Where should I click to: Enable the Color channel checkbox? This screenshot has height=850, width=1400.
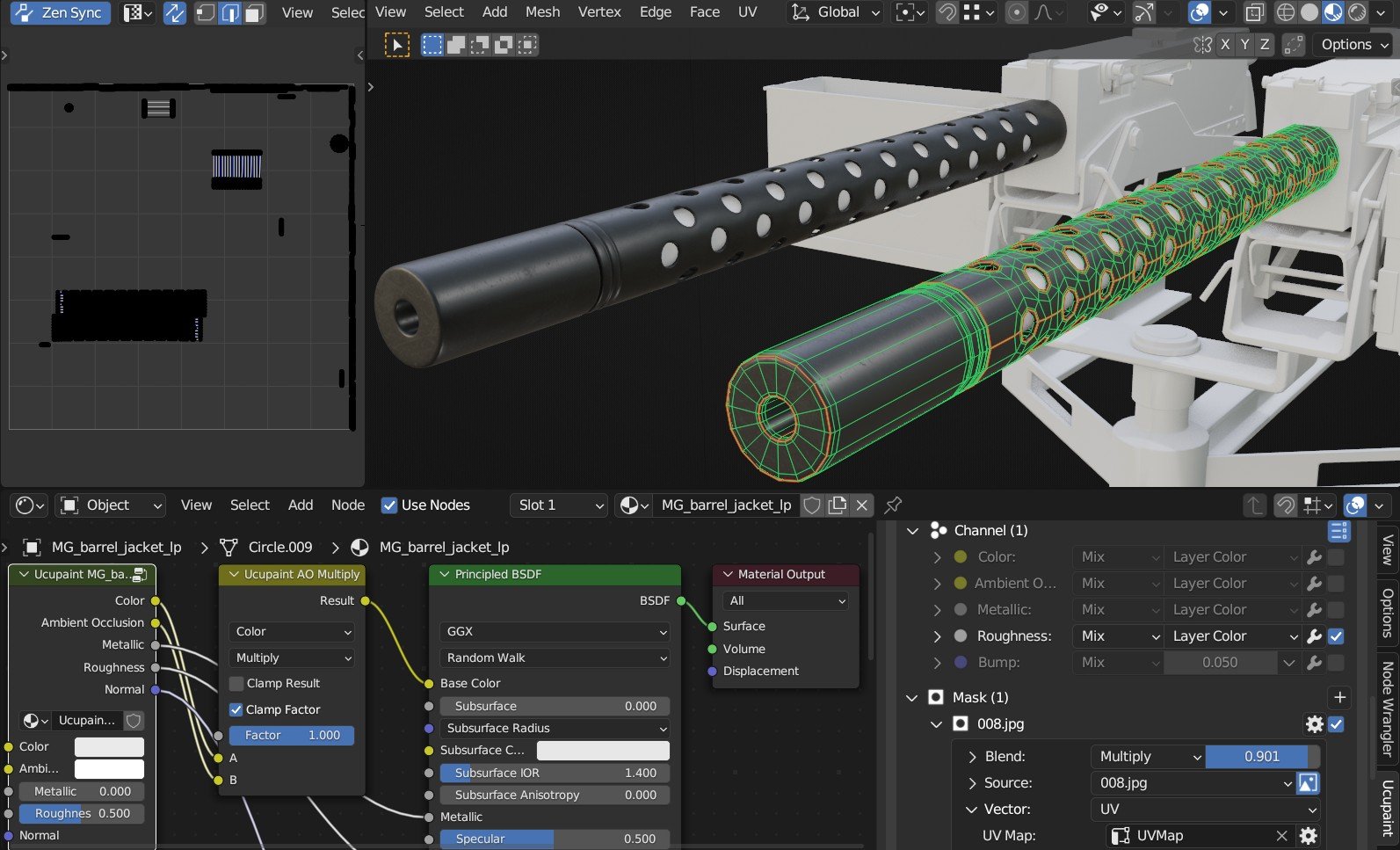point(1337,557)
